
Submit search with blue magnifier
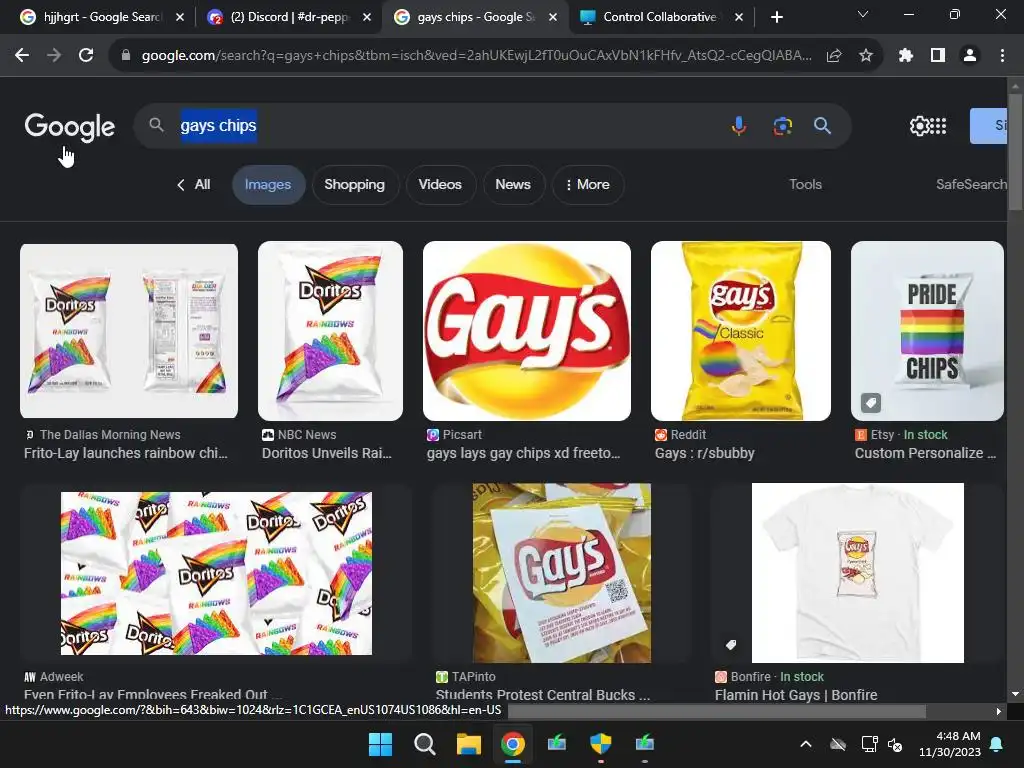(x=822, y=125)
